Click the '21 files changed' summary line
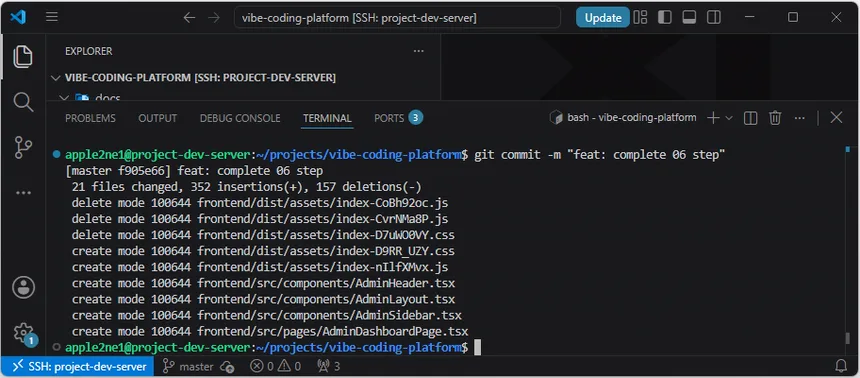Viewport: 860px width, 378px height. pyautogui.click(x=246, y=187)
